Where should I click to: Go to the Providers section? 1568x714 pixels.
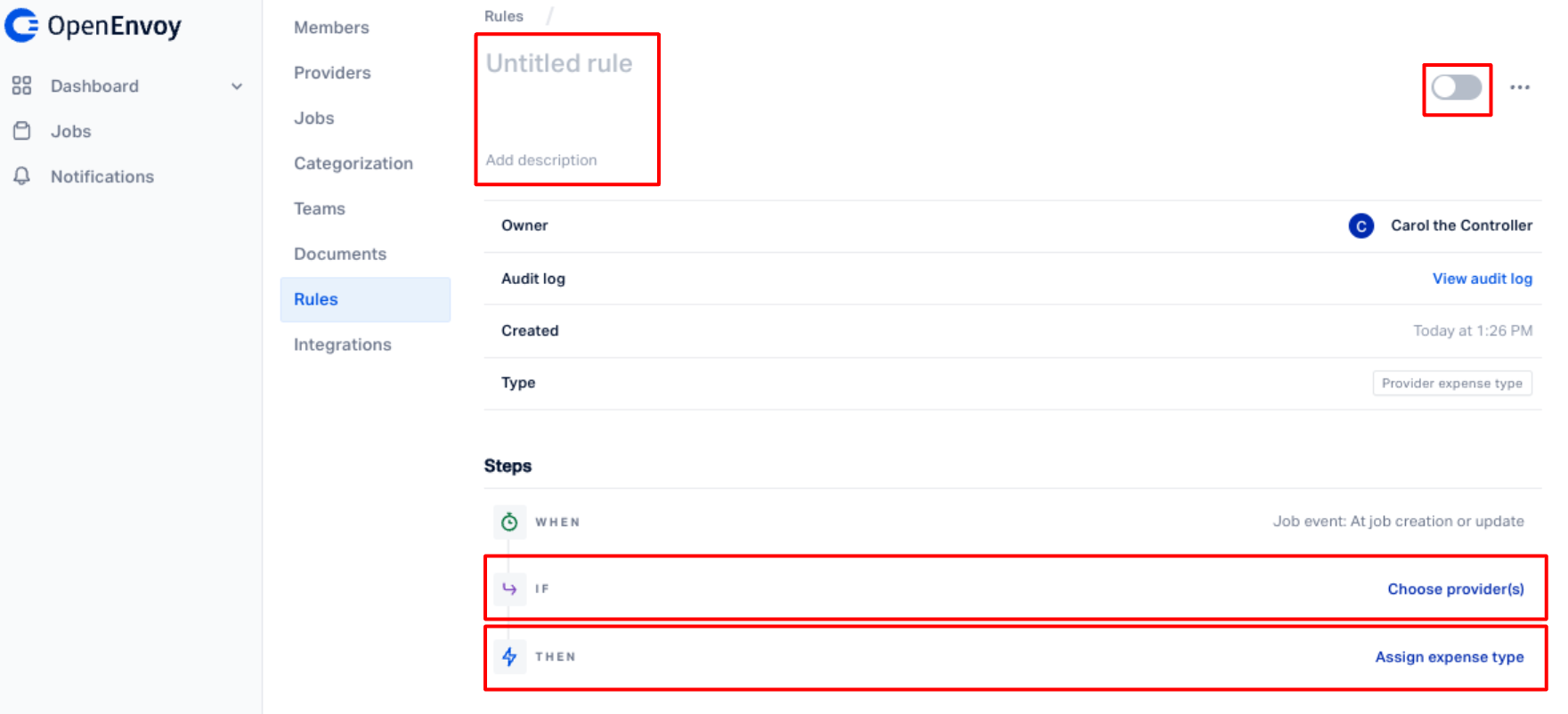pos(332,72)
